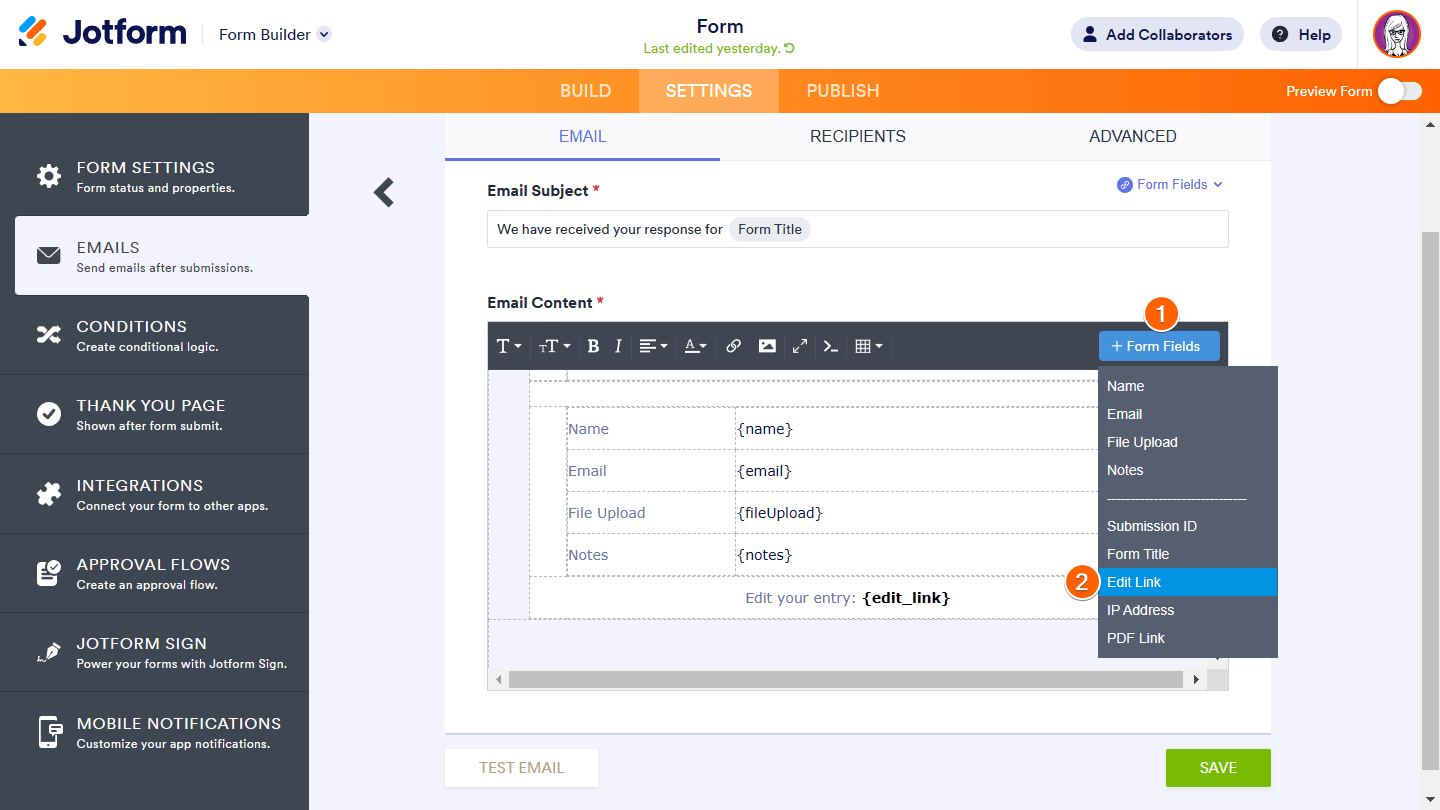Expand the Form Fields dropdown above the subject
Image resolution: width=1440 pixels, height=810 pixels.
pyautogui.click(x=1170, y=184)
